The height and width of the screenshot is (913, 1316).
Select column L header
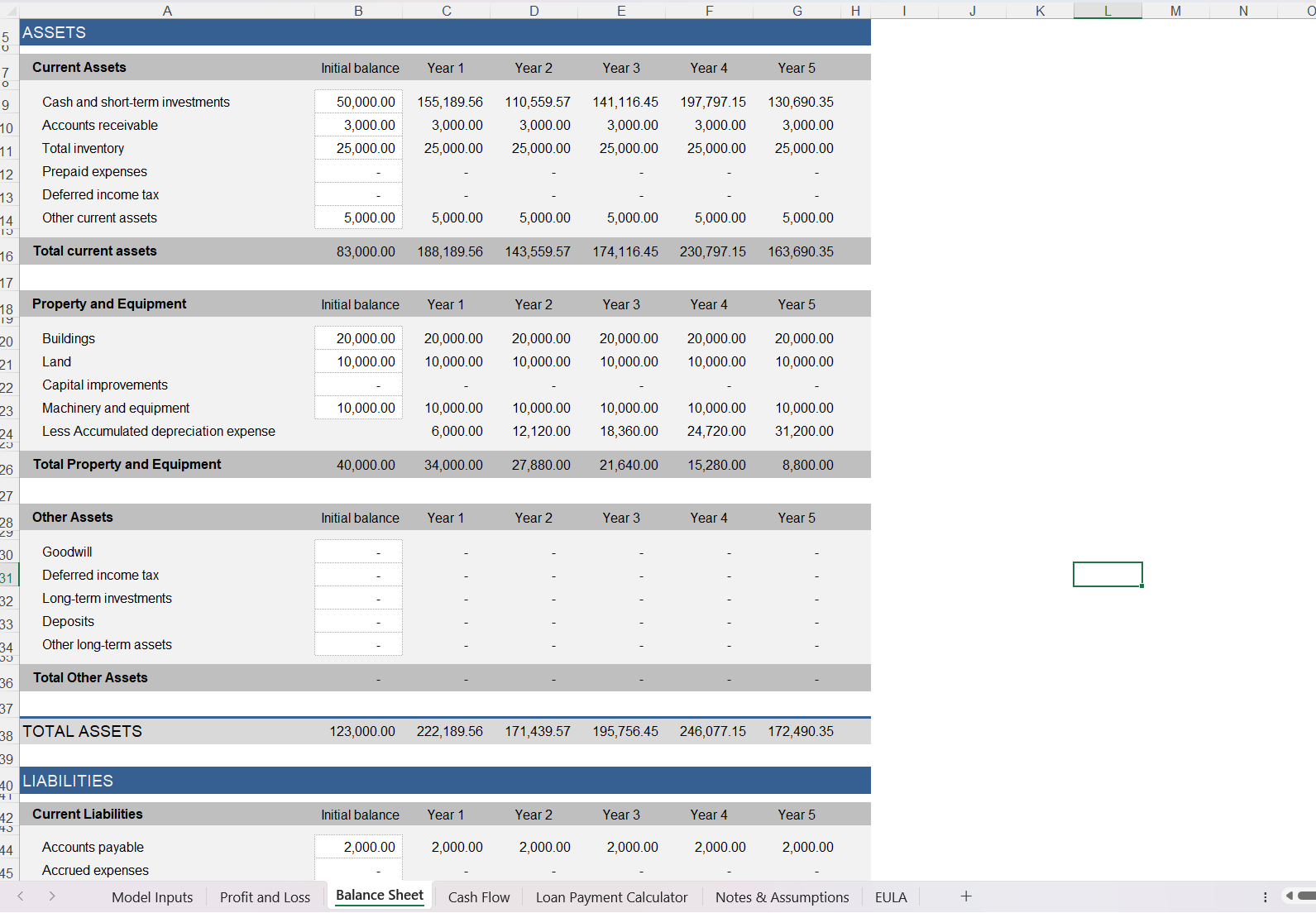pos(1108,11)
